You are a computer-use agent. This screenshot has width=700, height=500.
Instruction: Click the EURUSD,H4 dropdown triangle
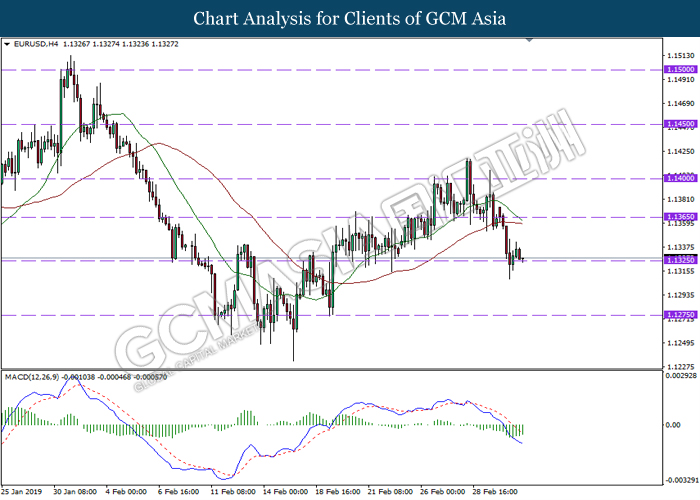coord(7,44)
